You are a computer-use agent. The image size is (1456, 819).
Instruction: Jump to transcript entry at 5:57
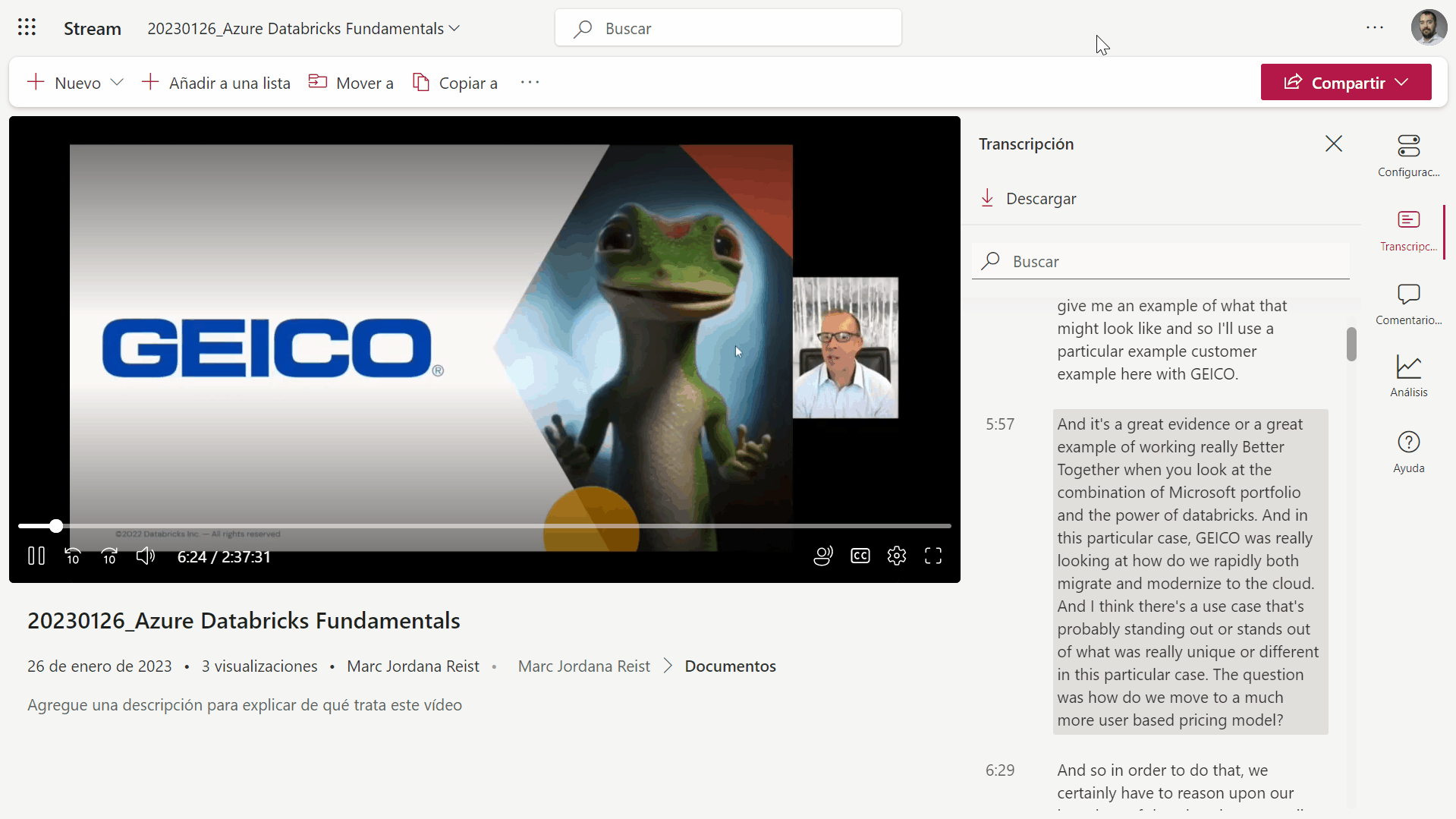(1000, 424)
